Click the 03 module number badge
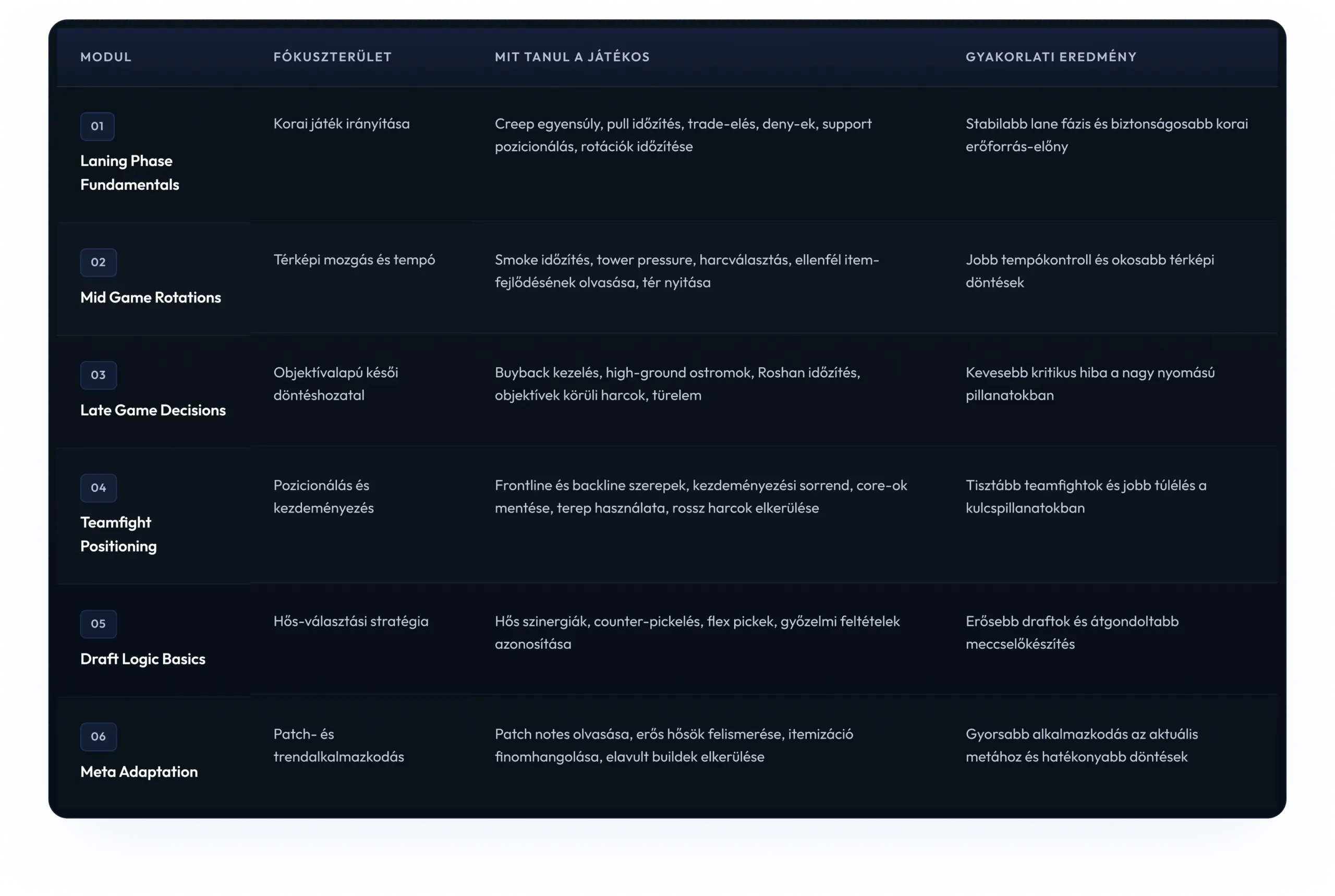This screenshot has height=896, width=1335. [x=98, y=375]
